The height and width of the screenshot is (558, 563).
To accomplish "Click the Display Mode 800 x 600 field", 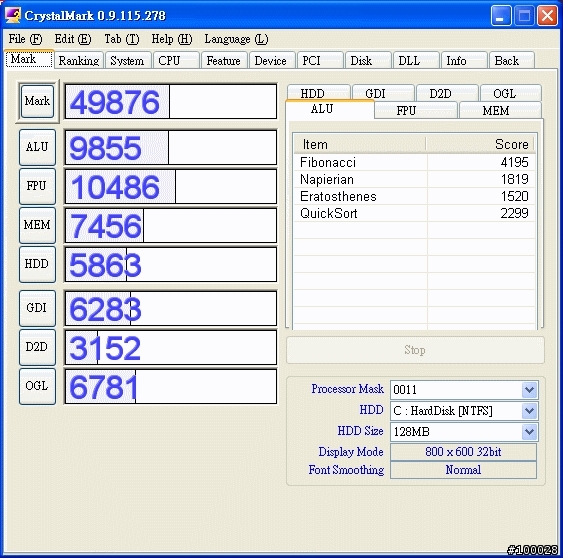I will [464, 452].
